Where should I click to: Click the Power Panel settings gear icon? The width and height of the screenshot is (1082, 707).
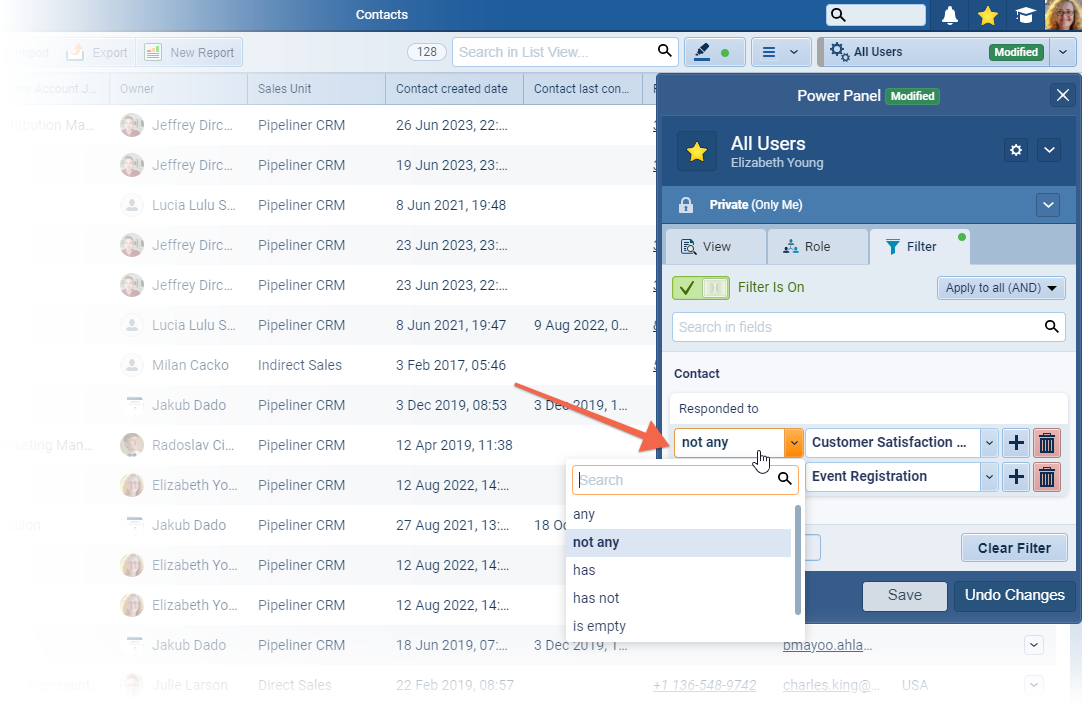(x=1016, y=150)
